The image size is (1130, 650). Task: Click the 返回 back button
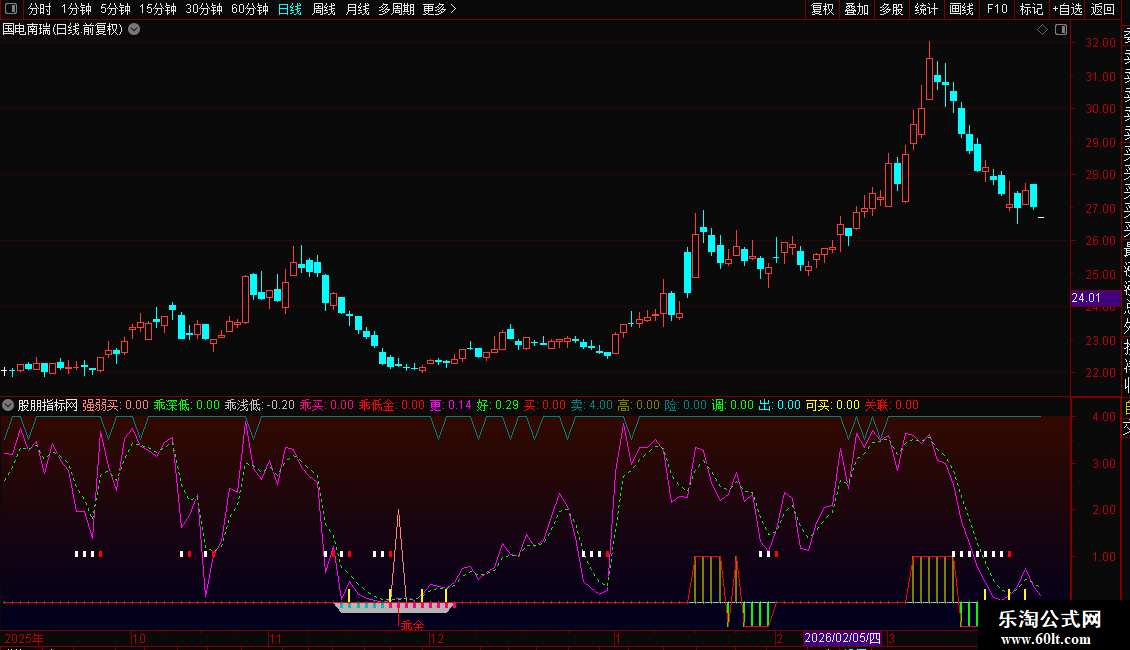point(1103,9)
